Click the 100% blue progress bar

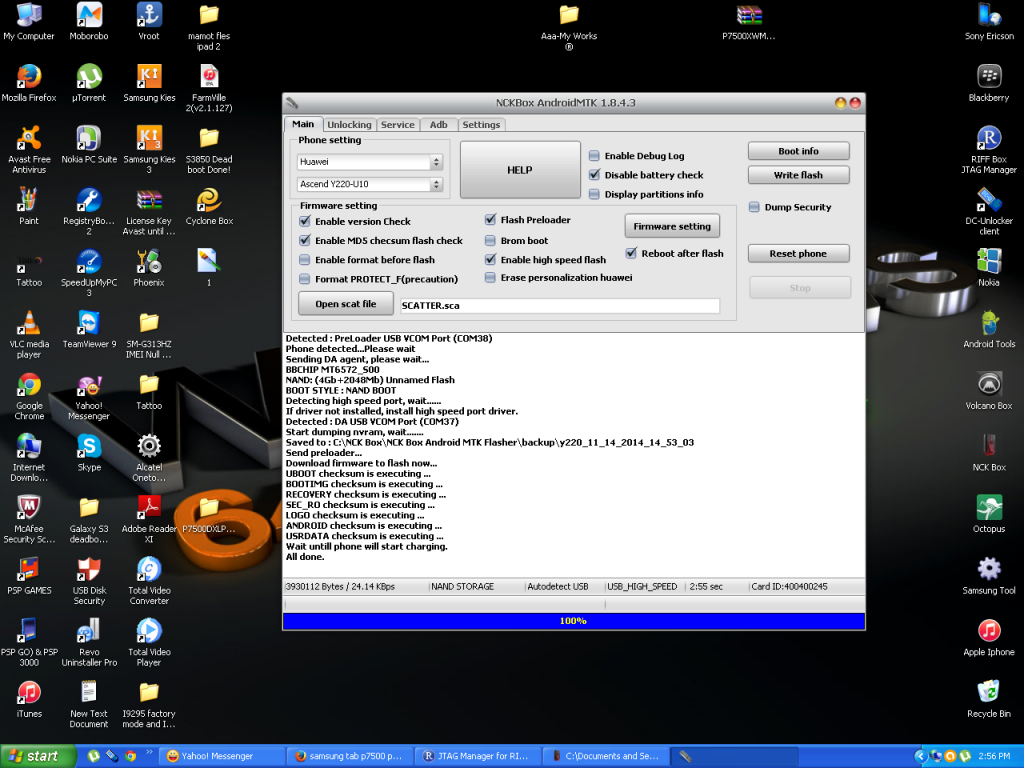coord(573,621)
